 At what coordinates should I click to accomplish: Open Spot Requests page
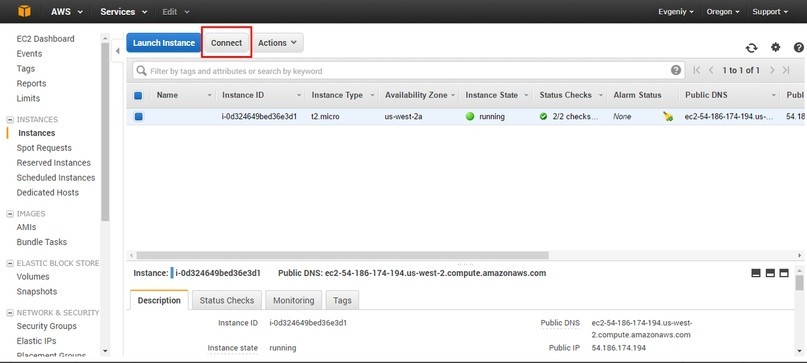click(x=44, y=148)
